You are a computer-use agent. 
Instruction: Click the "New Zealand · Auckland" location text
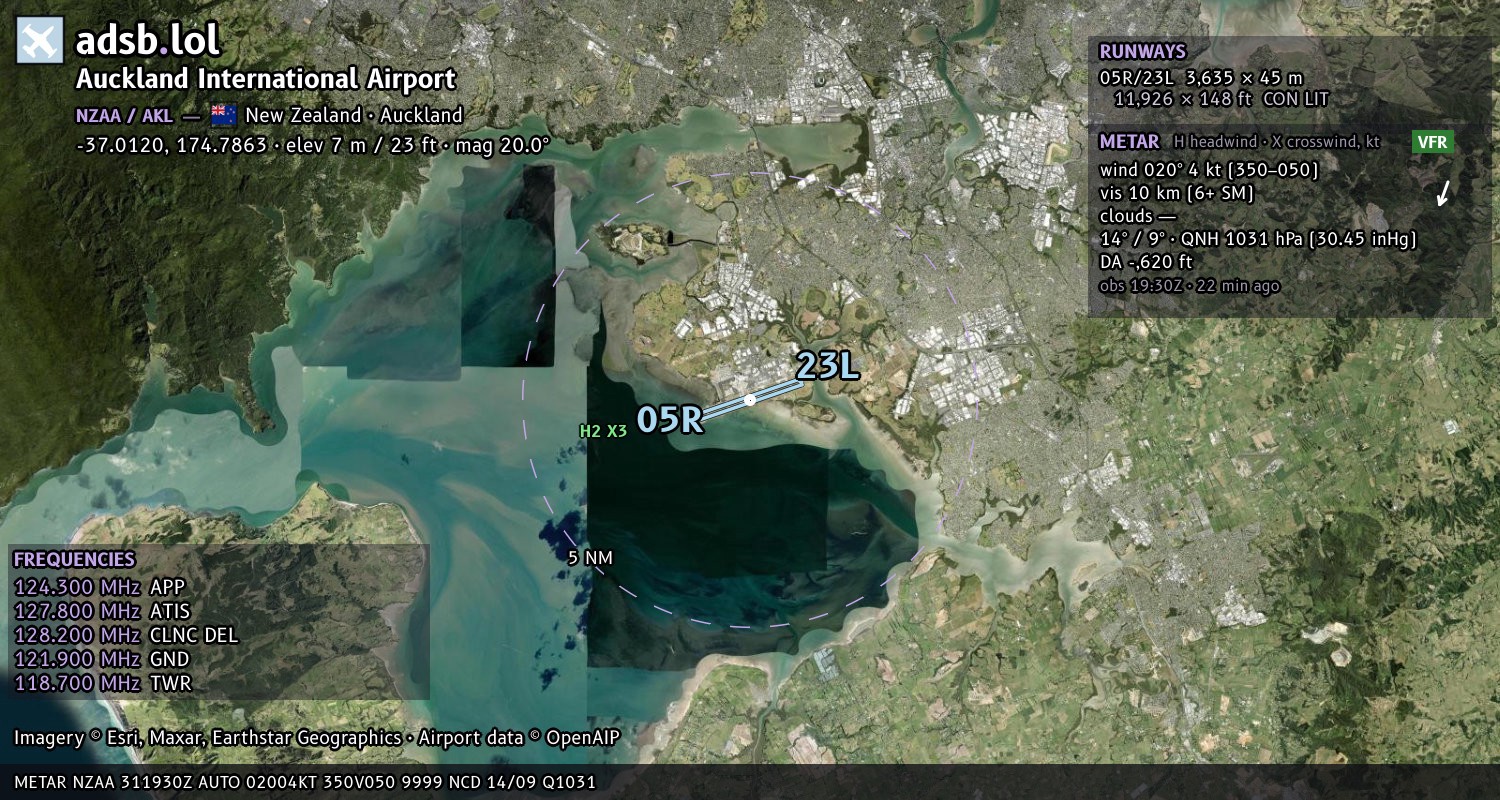354,115
